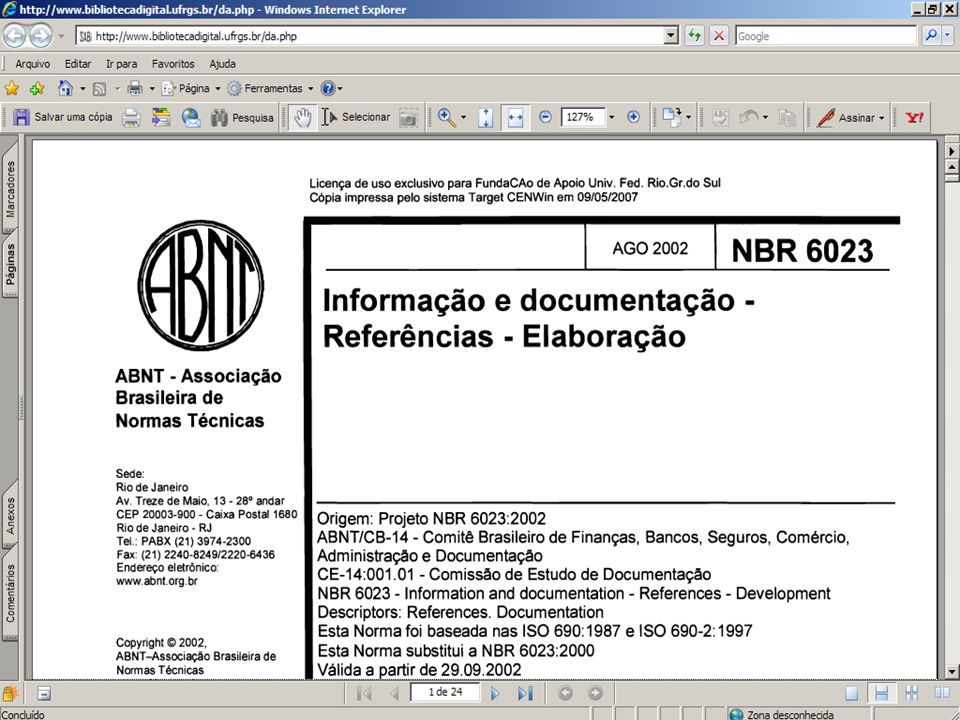Screen dimensions: 960x720
Task: Click the previous view circle button
Action: 565,693
